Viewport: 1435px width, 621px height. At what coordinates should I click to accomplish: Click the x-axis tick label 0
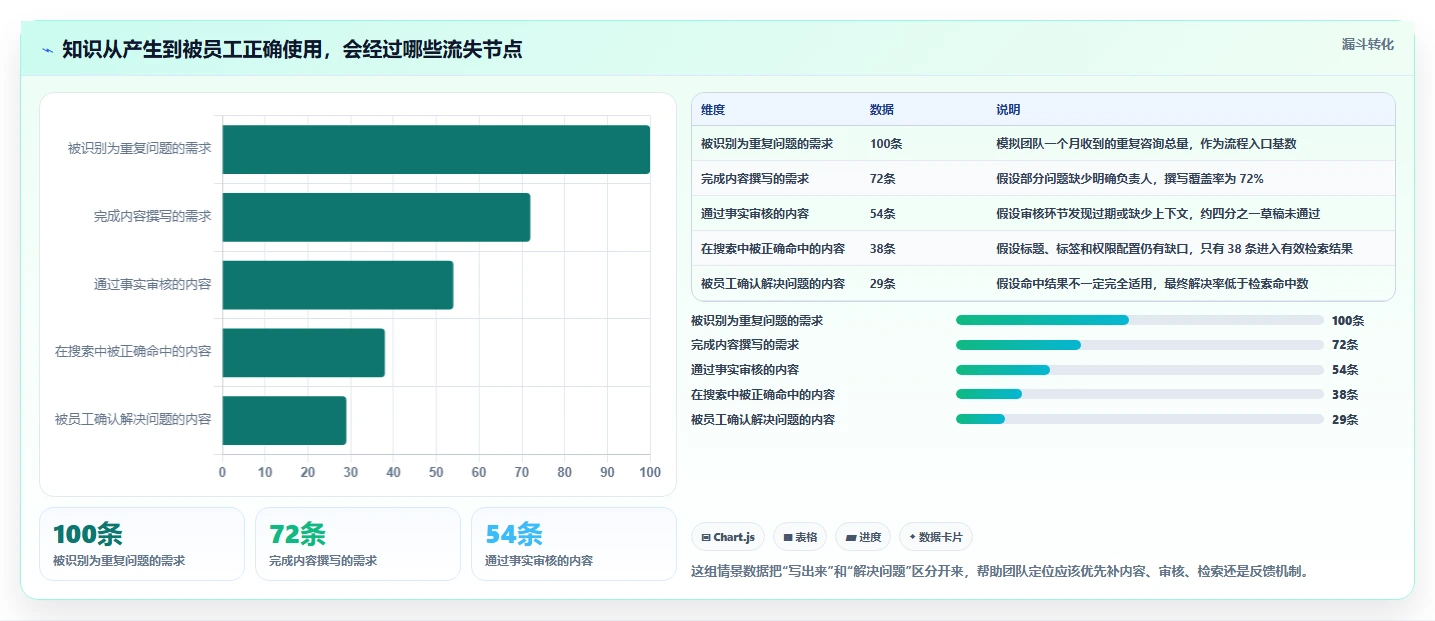pos(222,472)
